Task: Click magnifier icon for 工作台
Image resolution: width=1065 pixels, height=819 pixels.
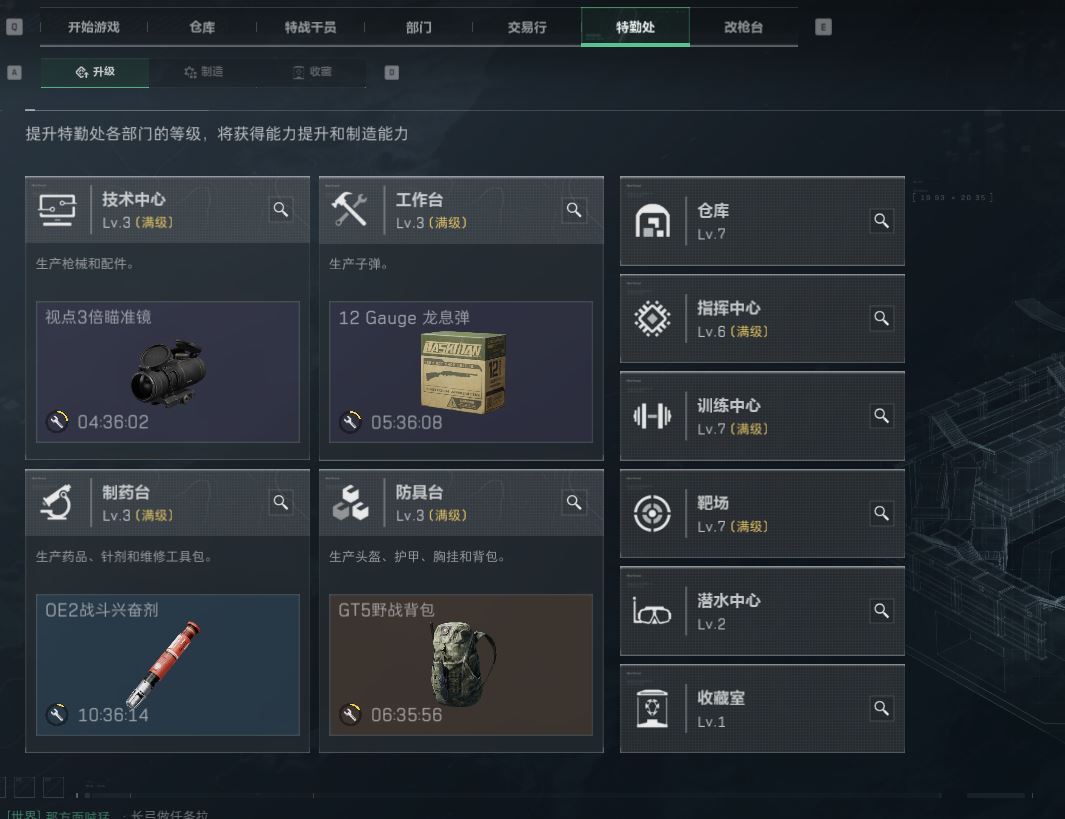Action: (574, 209)
